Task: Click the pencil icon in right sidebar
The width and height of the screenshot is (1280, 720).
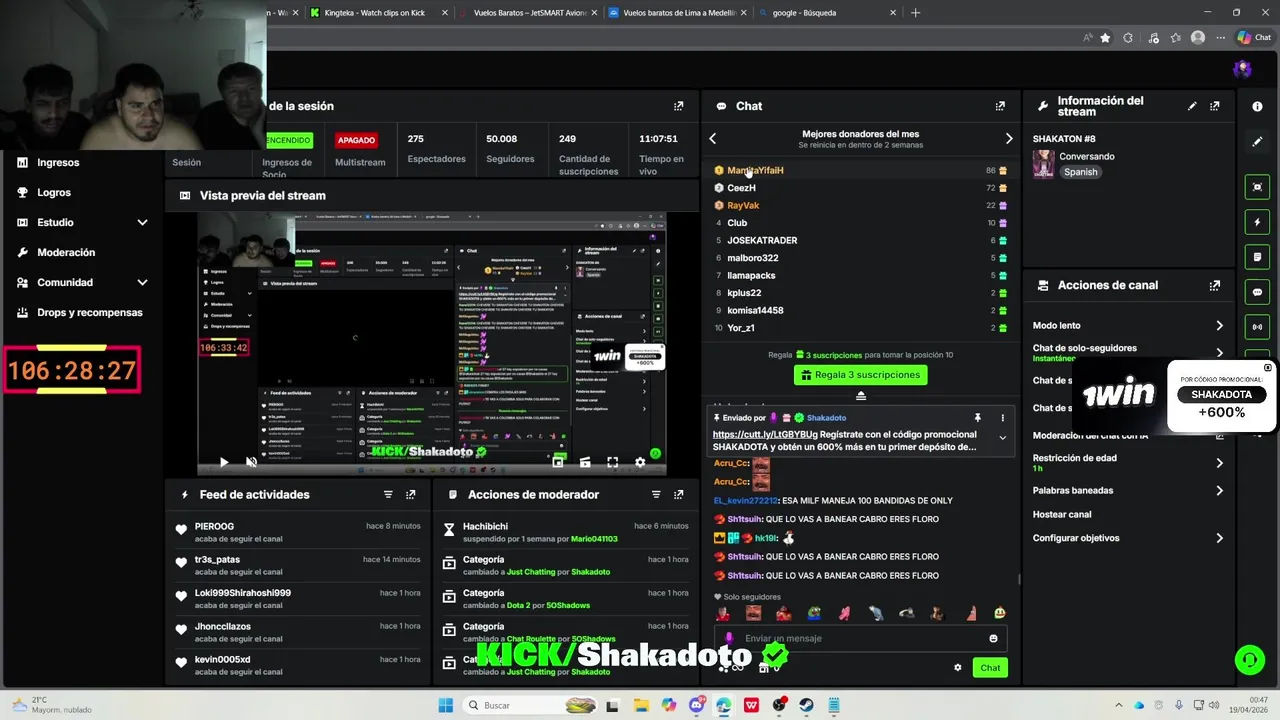Action: (x=1257, y=142)
